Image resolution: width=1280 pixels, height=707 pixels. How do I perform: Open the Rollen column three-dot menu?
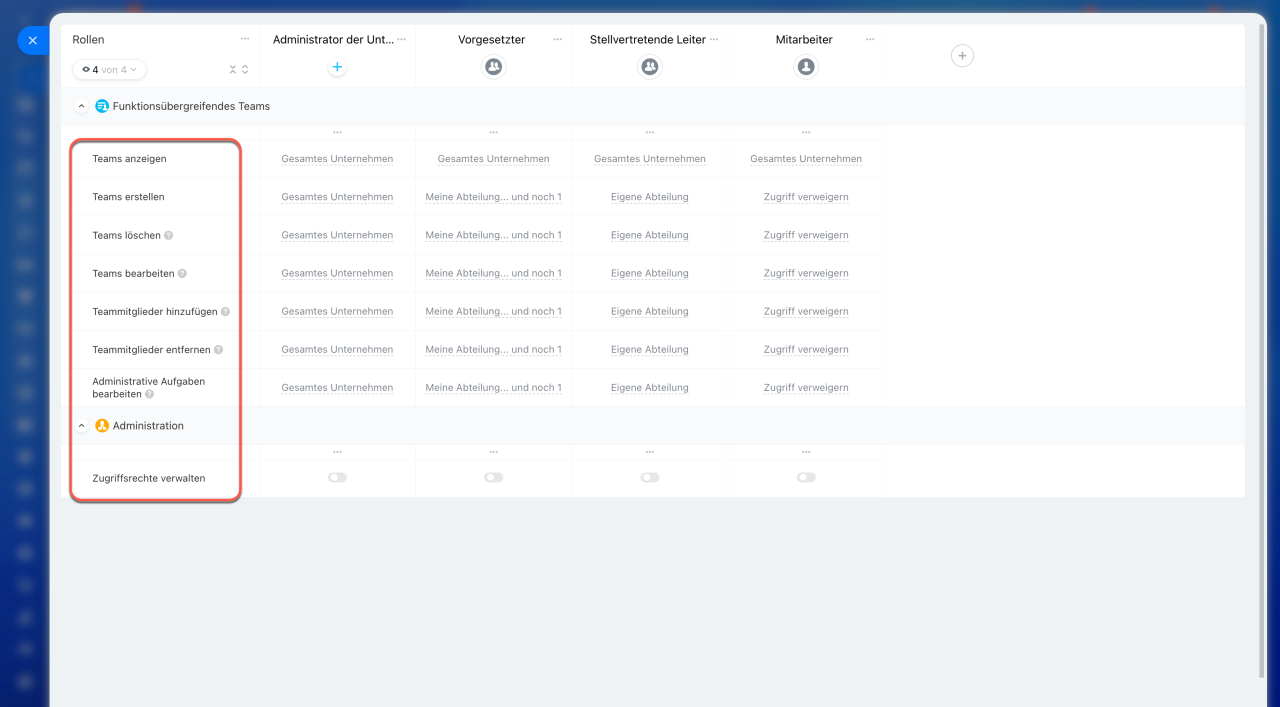(x=245, y=39)
